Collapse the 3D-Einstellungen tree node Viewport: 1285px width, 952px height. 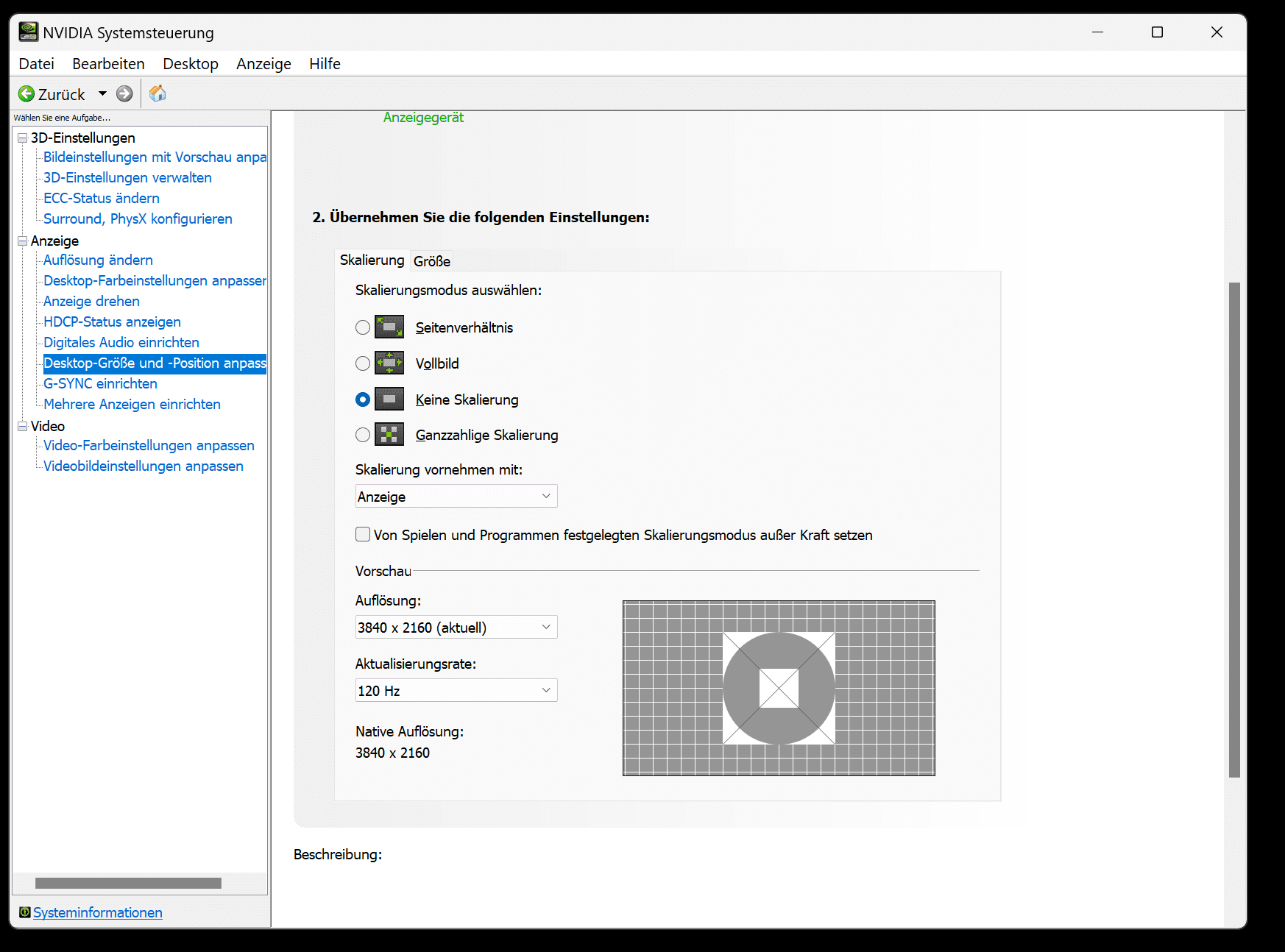pos(23,138)
